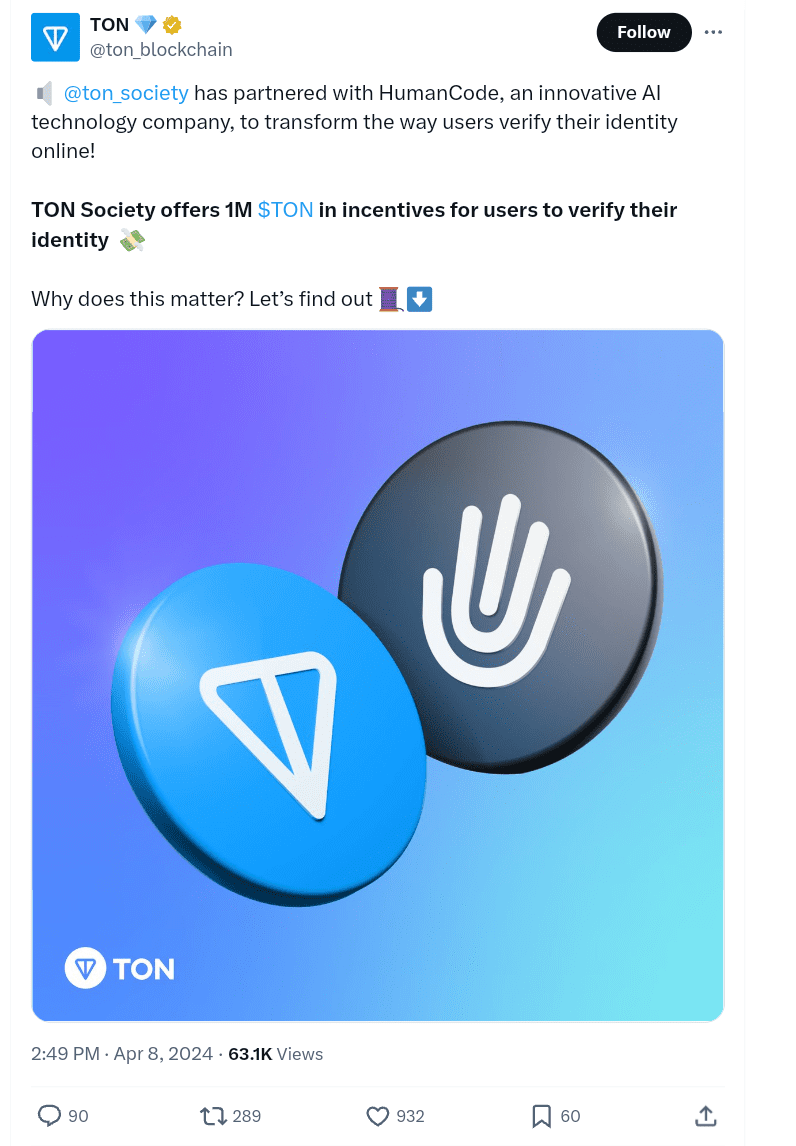Open the TON coins image
This screenshot has width=796, height=1146.
377,675
